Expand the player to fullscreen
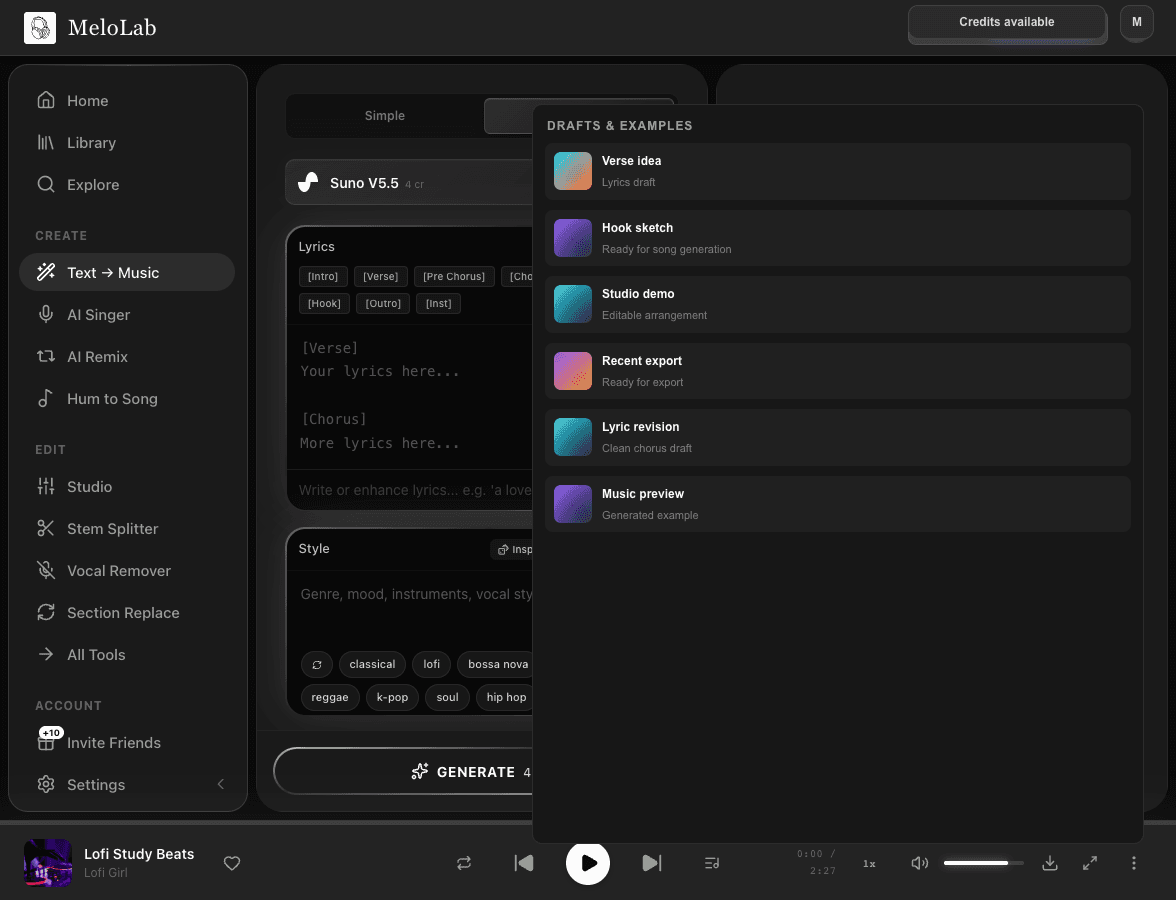Viewport: 1176px width, 900px height. click(1090, 863)
